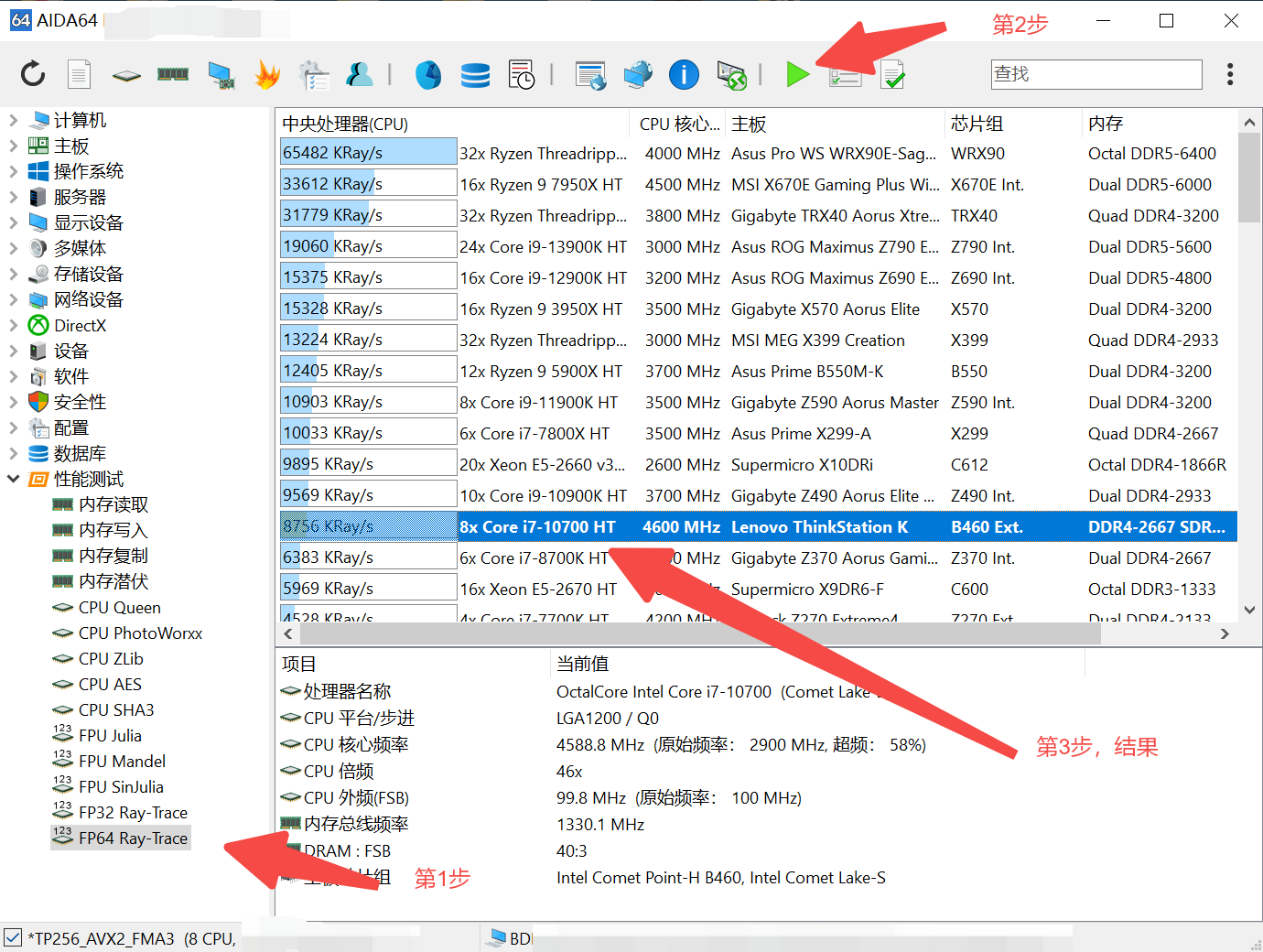Click the 项目 column header
The height and width of the screenshot is (952, 1263).
413,664
